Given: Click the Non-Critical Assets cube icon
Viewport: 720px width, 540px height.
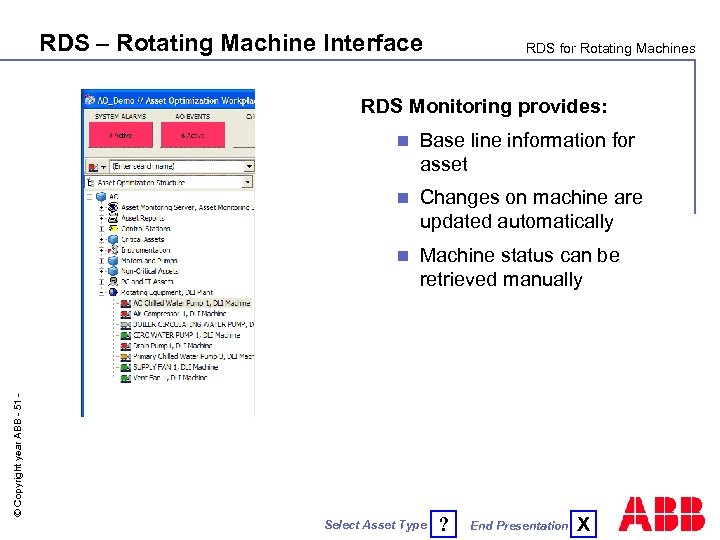Looking at the screenshot, I should click(x=113, y=271).
